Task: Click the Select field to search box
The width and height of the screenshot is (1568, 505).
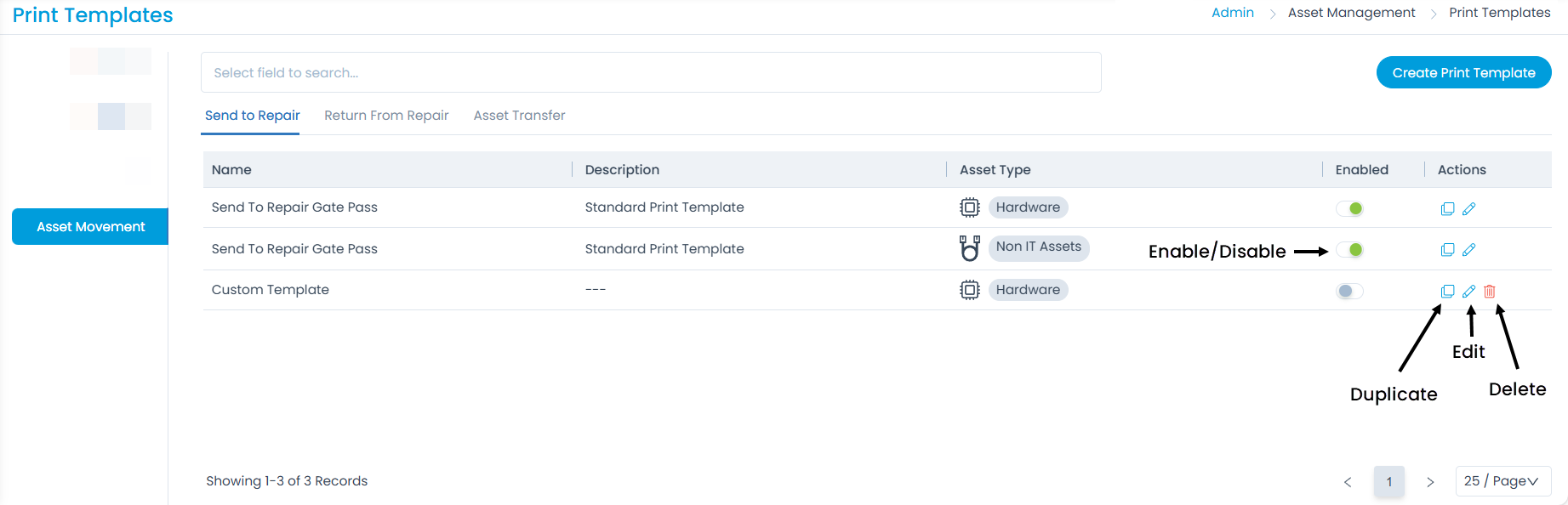Action: click(x=651, y=73)
